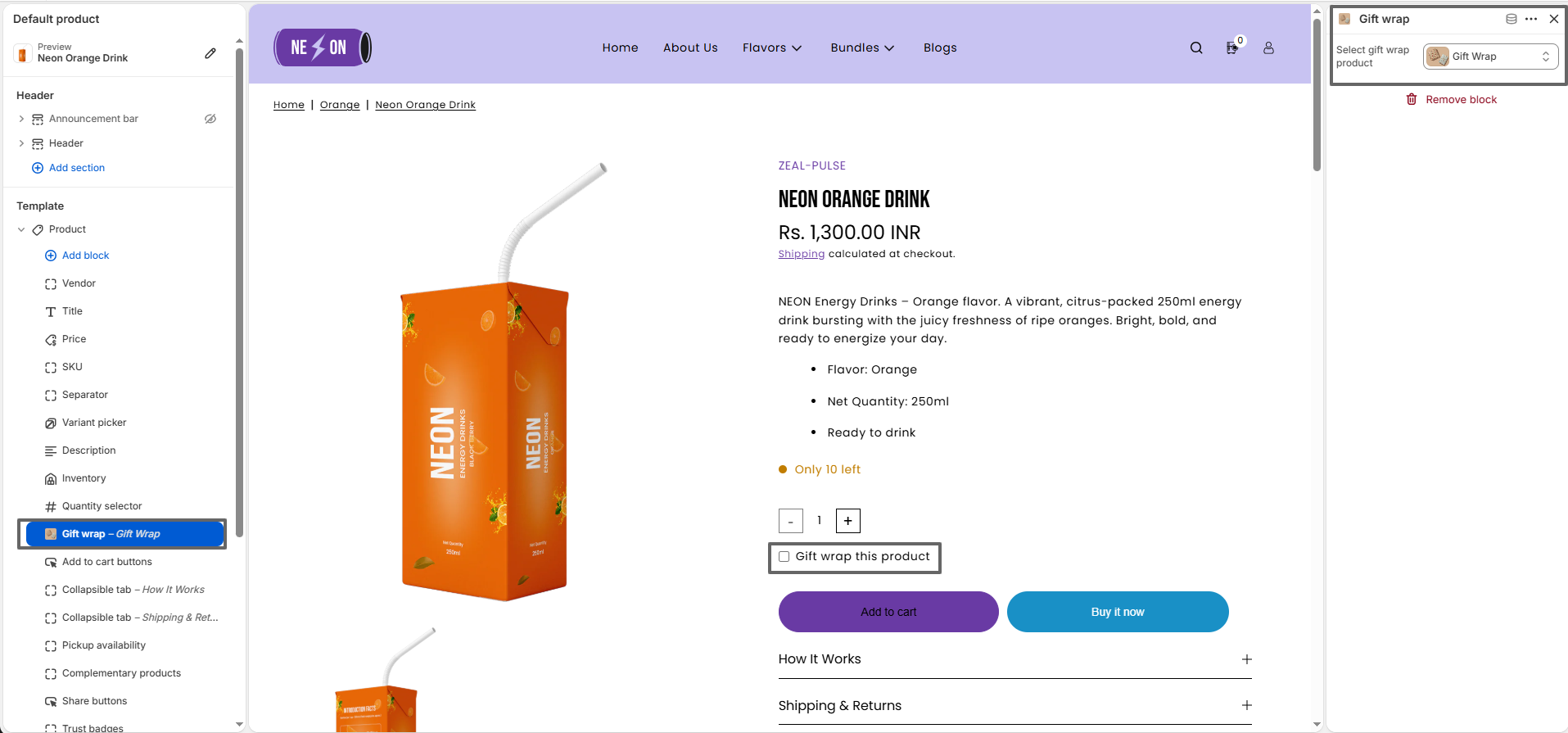Image resolution: width=1568 pixels, height=733 pixels.
Task: Collapse the Product template section
Action: point(21,230)
